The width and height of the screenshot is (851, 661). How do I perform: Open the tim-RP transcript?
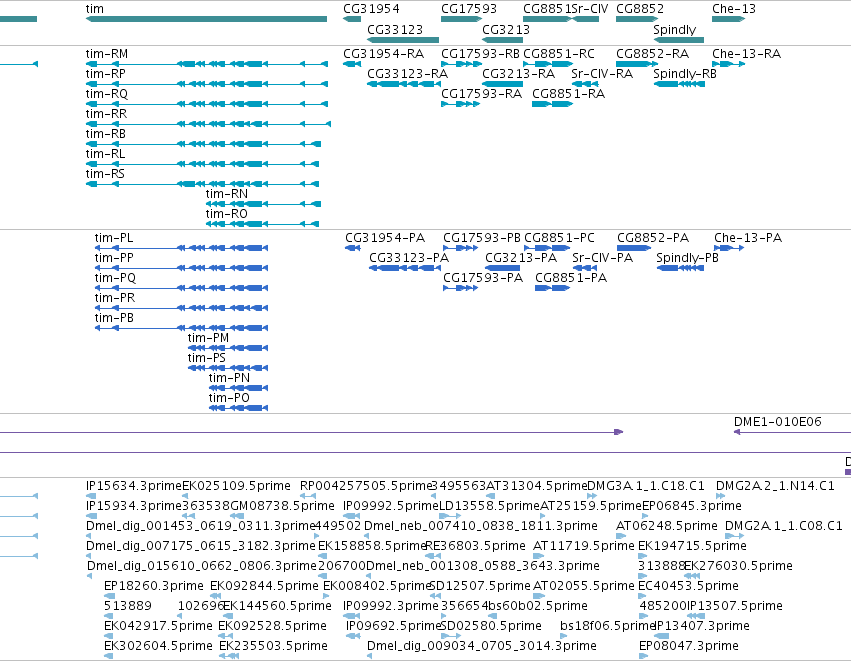coord(207,84)
